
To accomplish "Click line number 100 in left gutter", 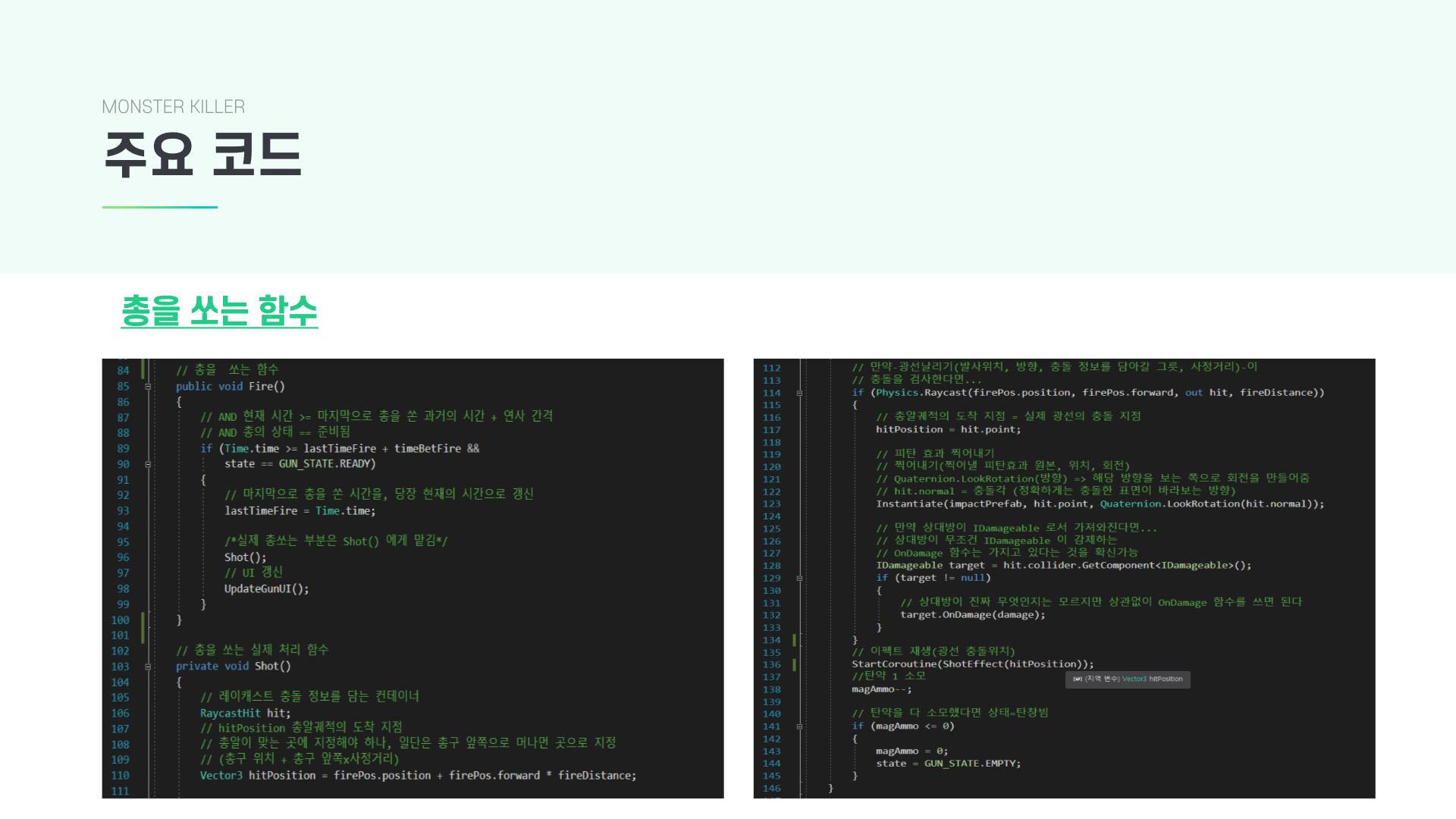I will coord(120,620).
